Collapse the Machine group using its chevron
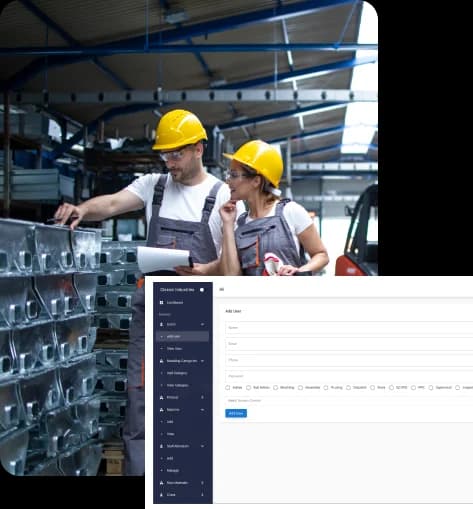The height and width of the screenshot is (509, 473). (202, 410)
